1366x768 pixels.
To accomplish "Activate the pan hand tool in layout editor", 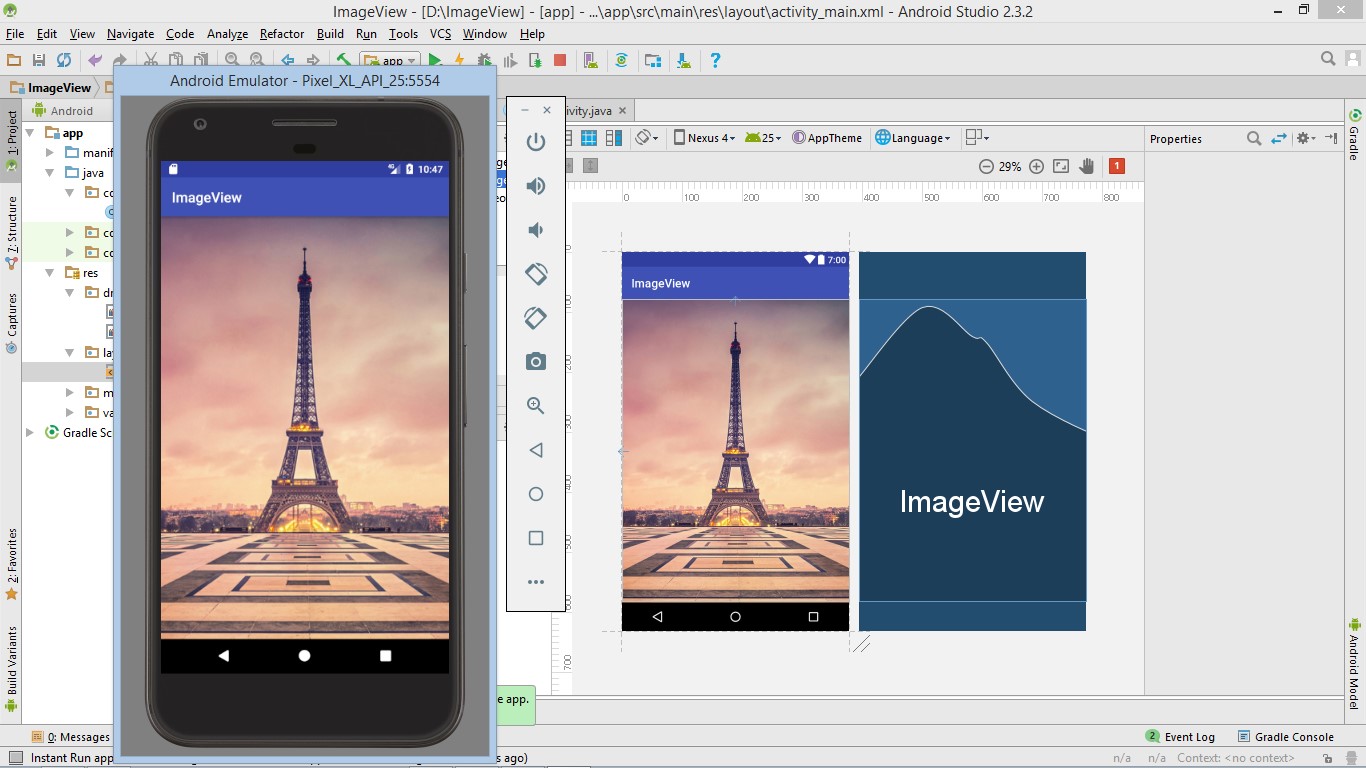I will pyautogui.click(x=1087, y=166).
